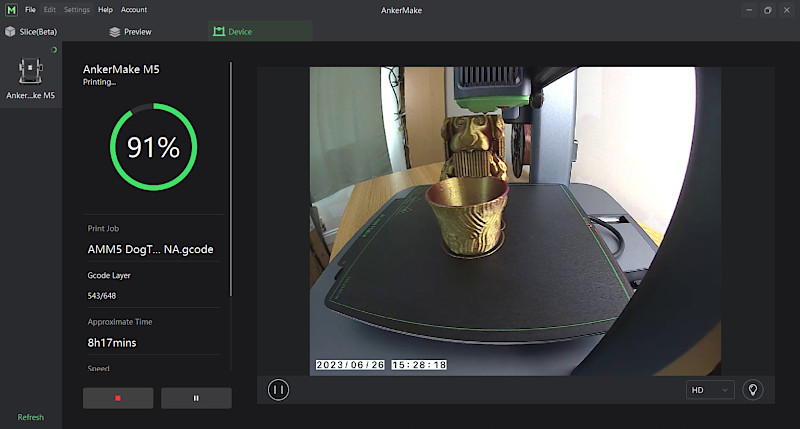The height and width of the screenshot is (429, 800).
Task: Click the Refresh link
Action: click(x=31, y=417)
